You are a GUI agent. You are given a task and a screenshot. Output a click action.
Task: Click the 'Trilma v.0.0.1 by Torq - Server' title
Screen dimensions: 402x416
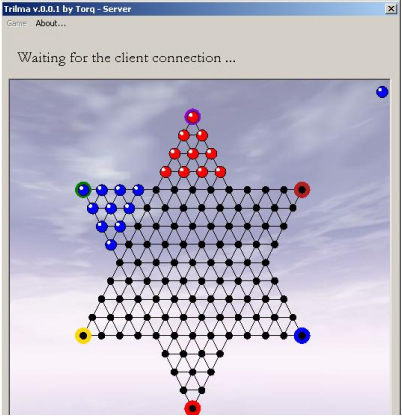coord(67,9)
